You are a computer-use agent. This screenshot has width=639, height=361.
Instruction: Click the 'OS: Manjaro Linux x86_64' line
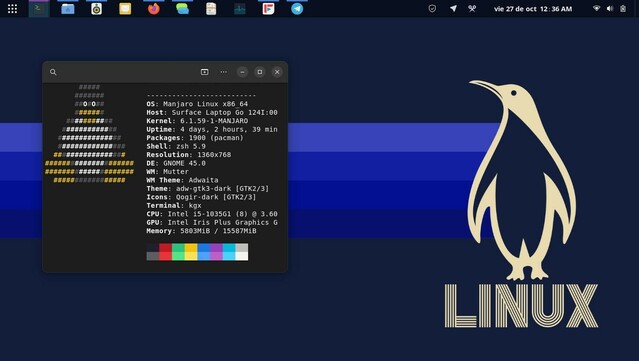tap(197, 104)
